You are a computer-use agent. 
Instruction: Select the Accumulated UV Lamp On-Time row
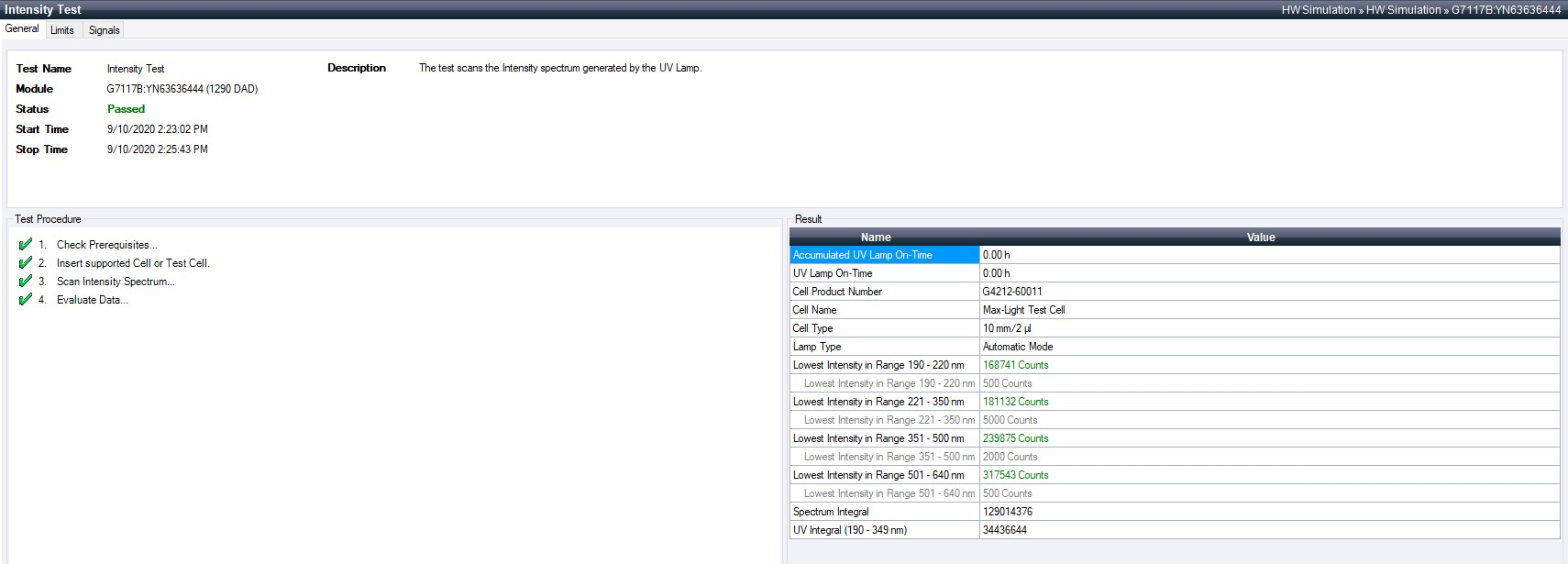pyautogui.click(x=862, y=255)
